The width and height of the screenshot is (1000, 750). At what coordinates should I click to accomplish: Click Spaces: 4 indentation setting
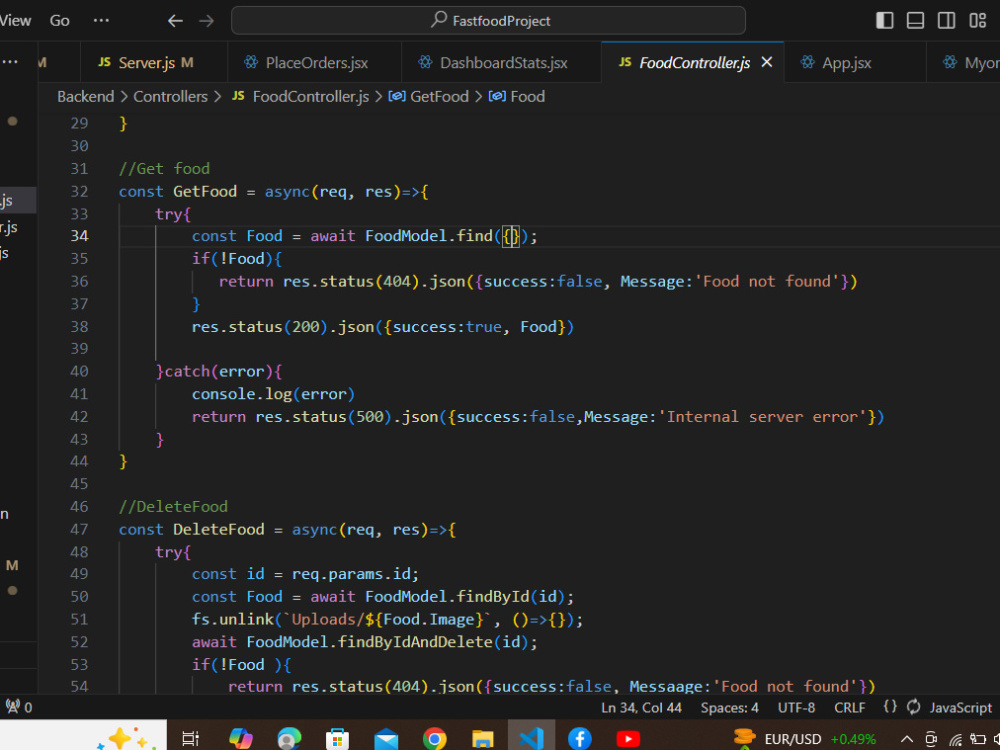pos(729,707)
